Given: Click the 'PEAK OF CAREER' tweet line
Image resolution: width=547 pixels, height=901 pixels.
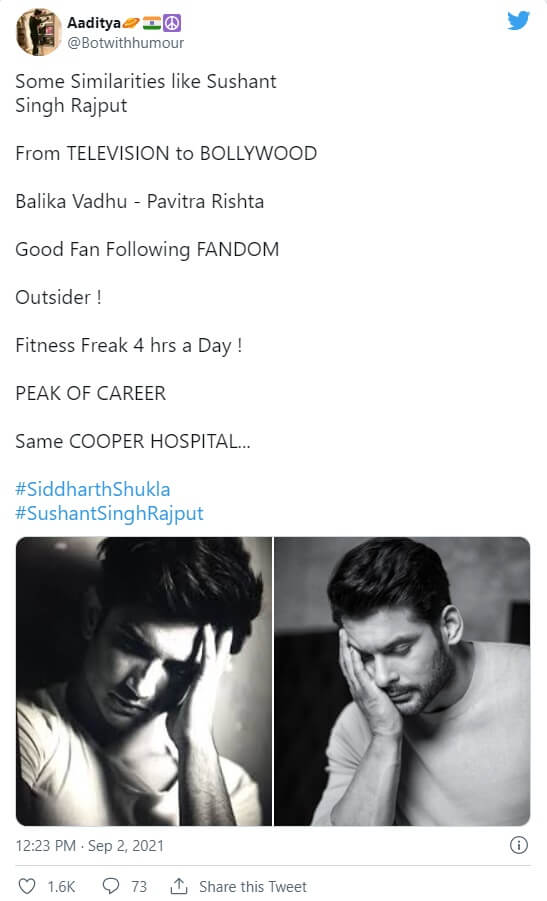Looking at the screenshot, I should tap(91, 393).
